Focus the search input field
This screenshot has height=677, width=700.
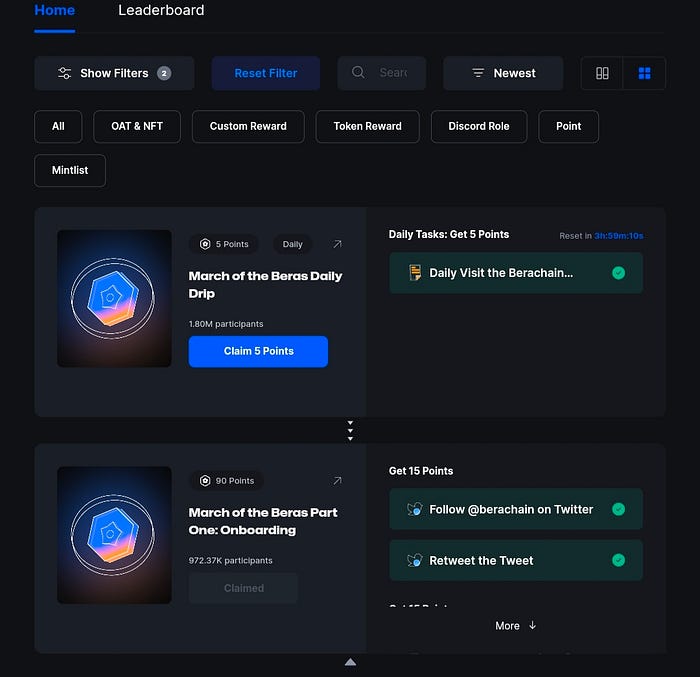pyautogui.click(x=382, y=73)
